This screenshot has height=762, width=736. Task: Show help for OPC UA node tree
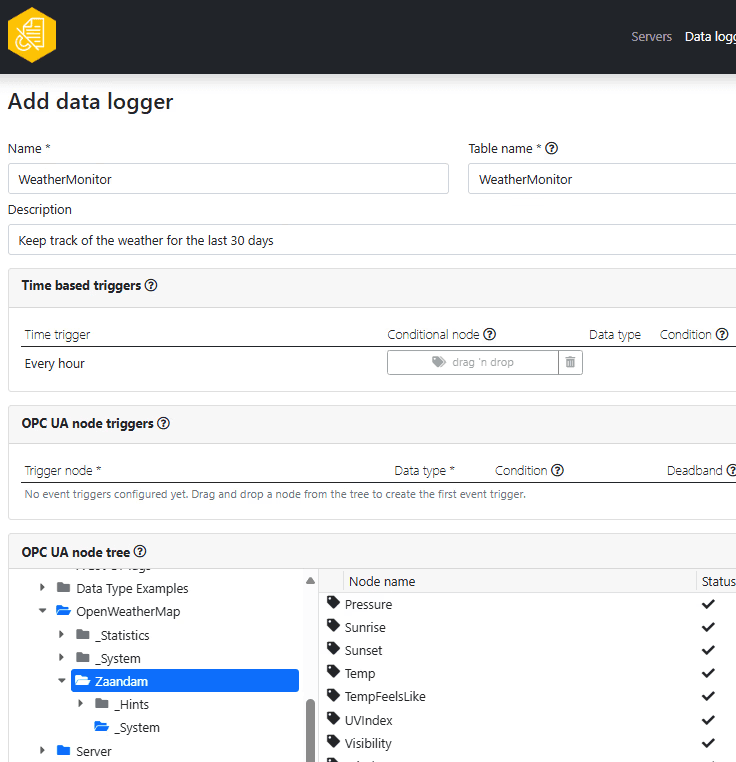(x=140, y=552)
